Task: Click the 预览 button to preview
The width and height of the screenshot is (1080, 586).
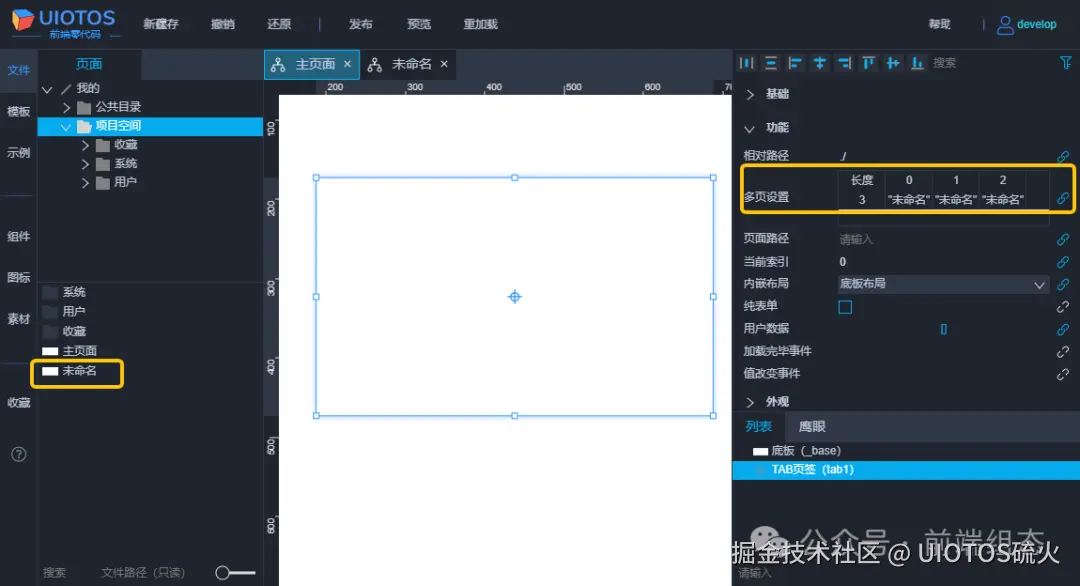Action: click(x=418, y=24)
